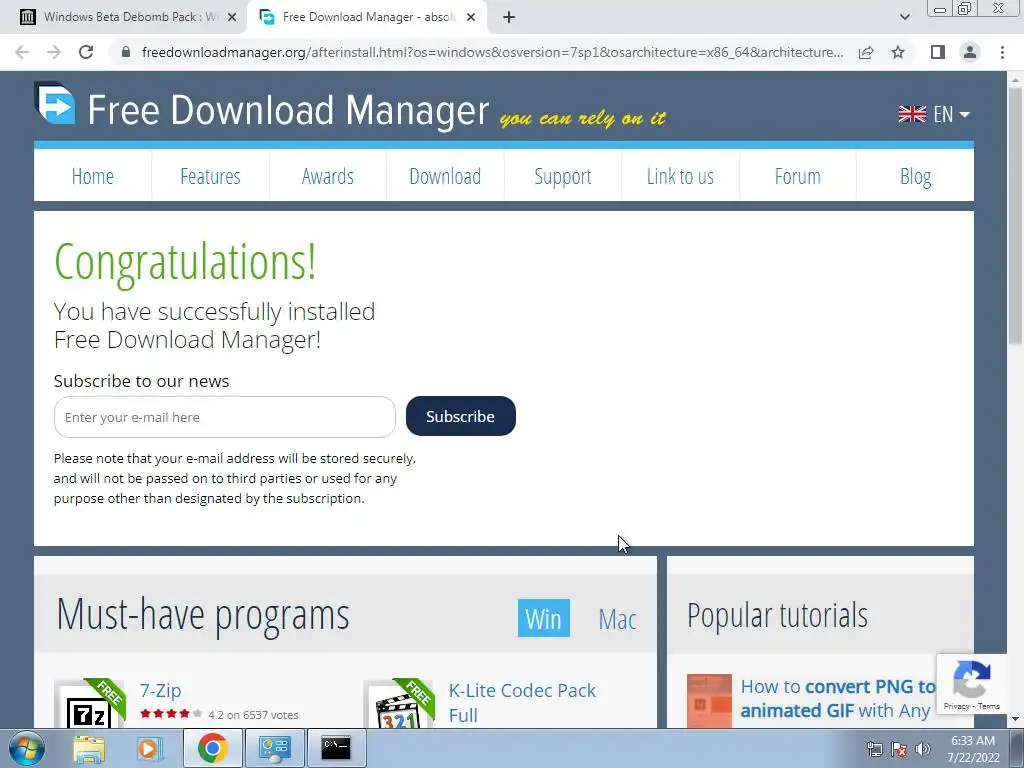Click the taskbar clock showing 6:33 AM

973,749
